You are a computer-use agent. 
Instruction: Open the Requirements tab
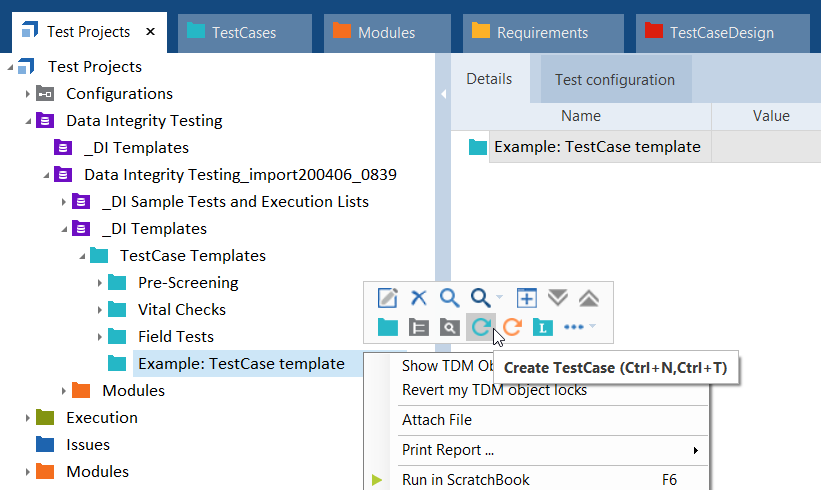[542, 33]
